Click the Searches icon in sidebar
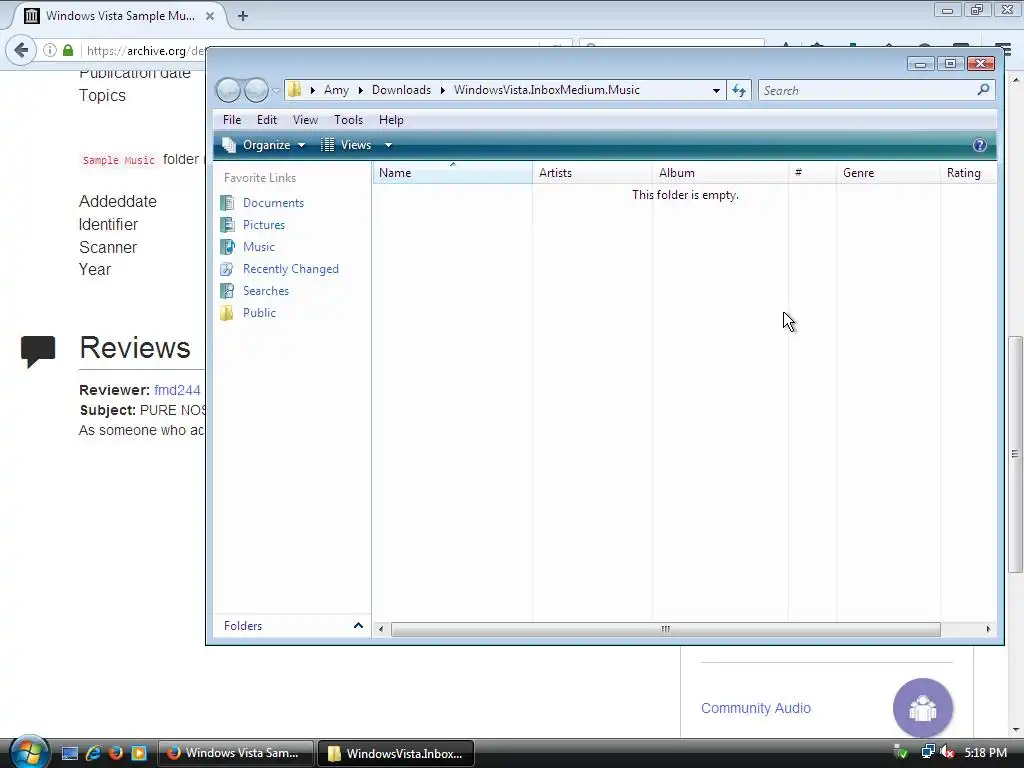Screen dimensions: 1024x768 pos(227,291)
